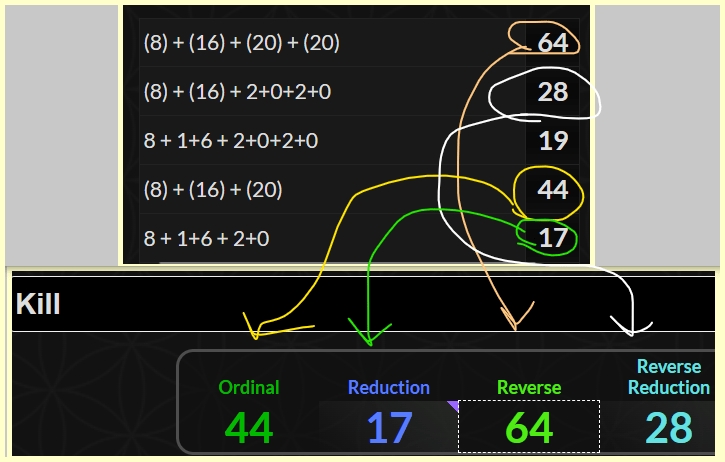Viewport: 725px width, 462px height.
Task: Click the white-circled 28 result
Action: [x=553, y=92]
